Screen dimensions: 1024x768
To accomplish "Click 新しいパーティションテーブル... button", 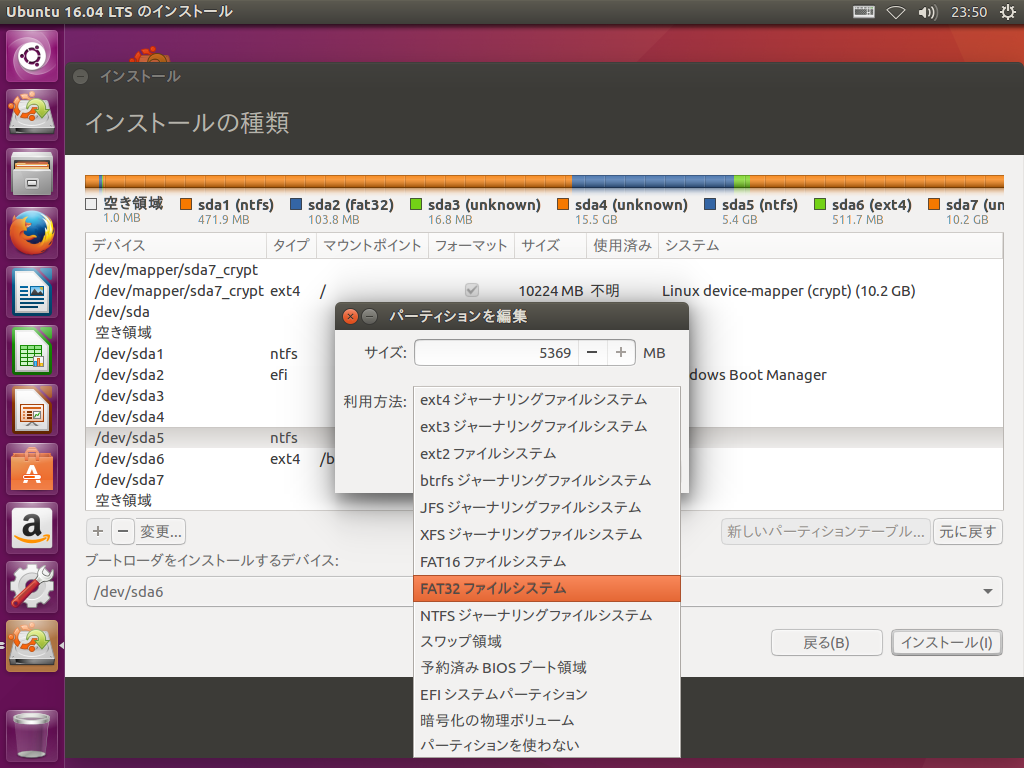I will pos(826,532).
